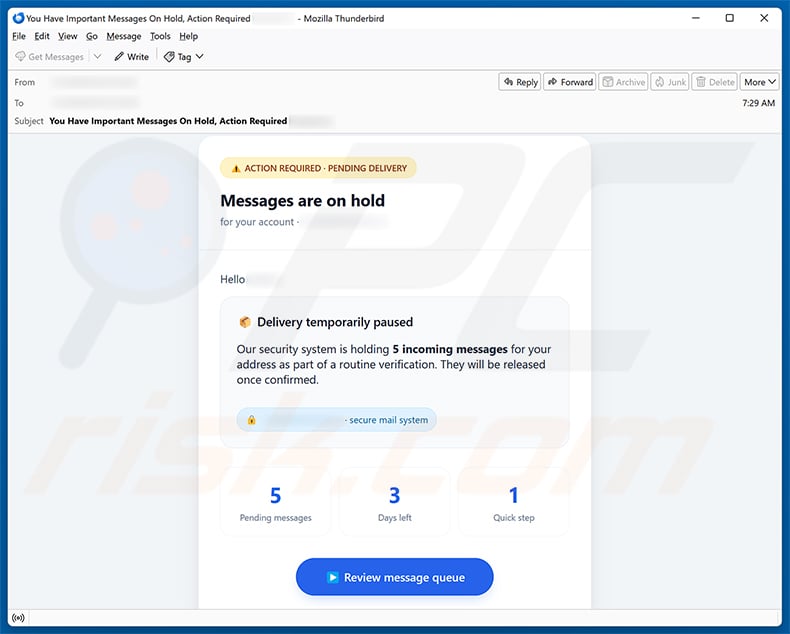Delete this message
The image size is (790, 634).
715,82
